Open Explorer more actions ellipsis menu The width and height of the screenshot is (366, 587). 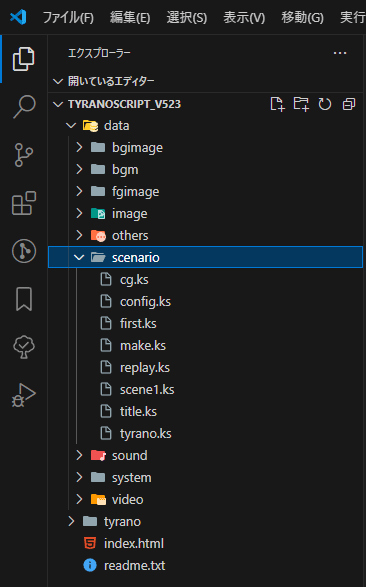point(340,53)
